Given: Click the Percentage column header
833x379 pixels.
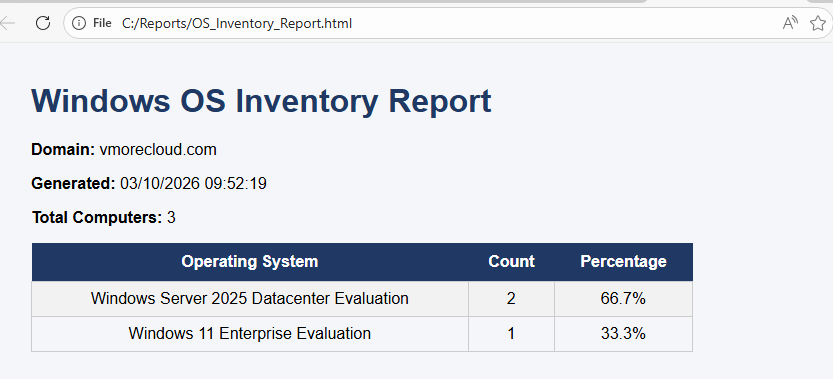Looking at the screenshot, I should point(623,262).
